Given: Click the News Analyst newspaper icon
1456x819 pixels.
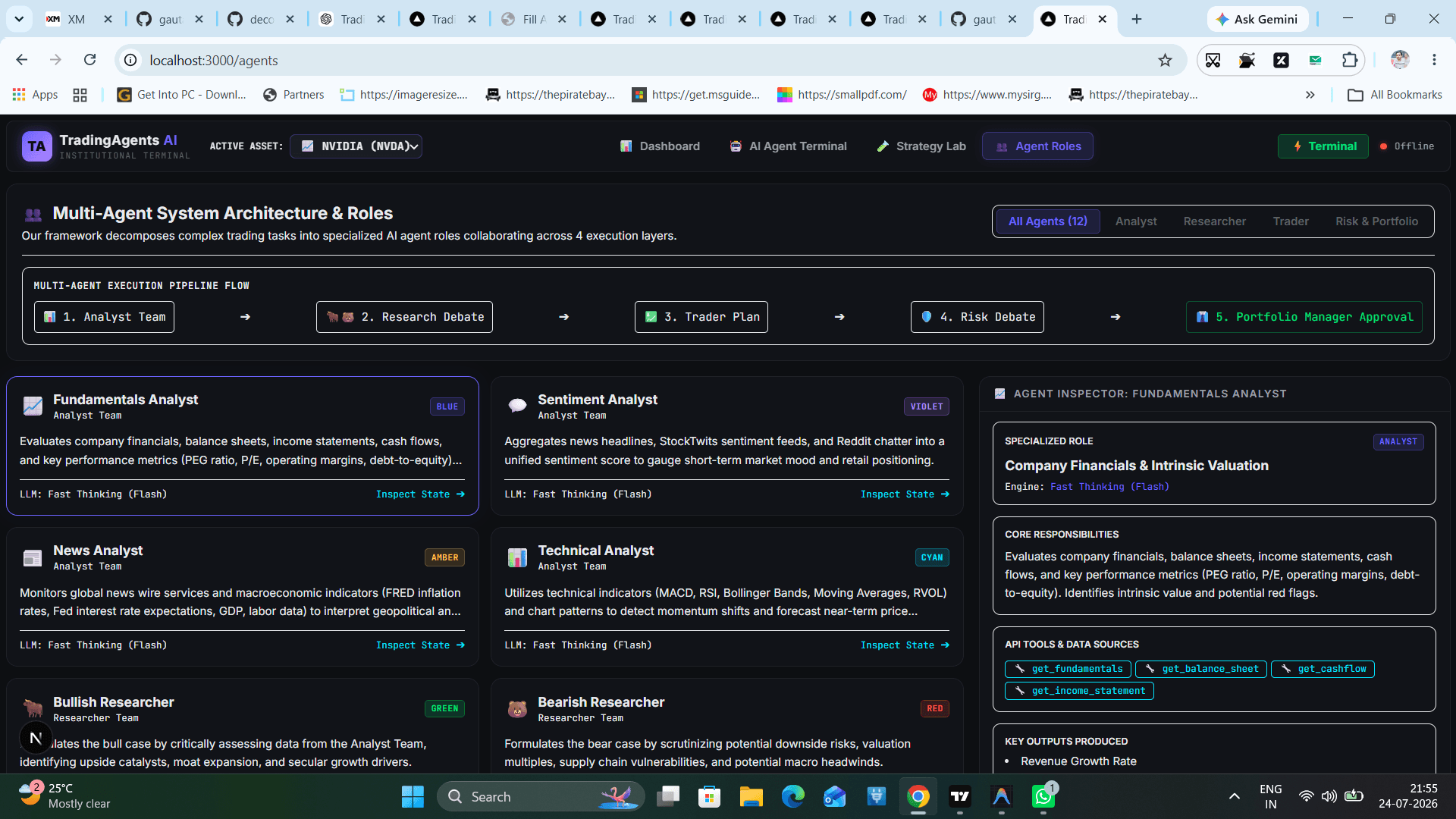Looking at the screenshot, I should point(33,558).
